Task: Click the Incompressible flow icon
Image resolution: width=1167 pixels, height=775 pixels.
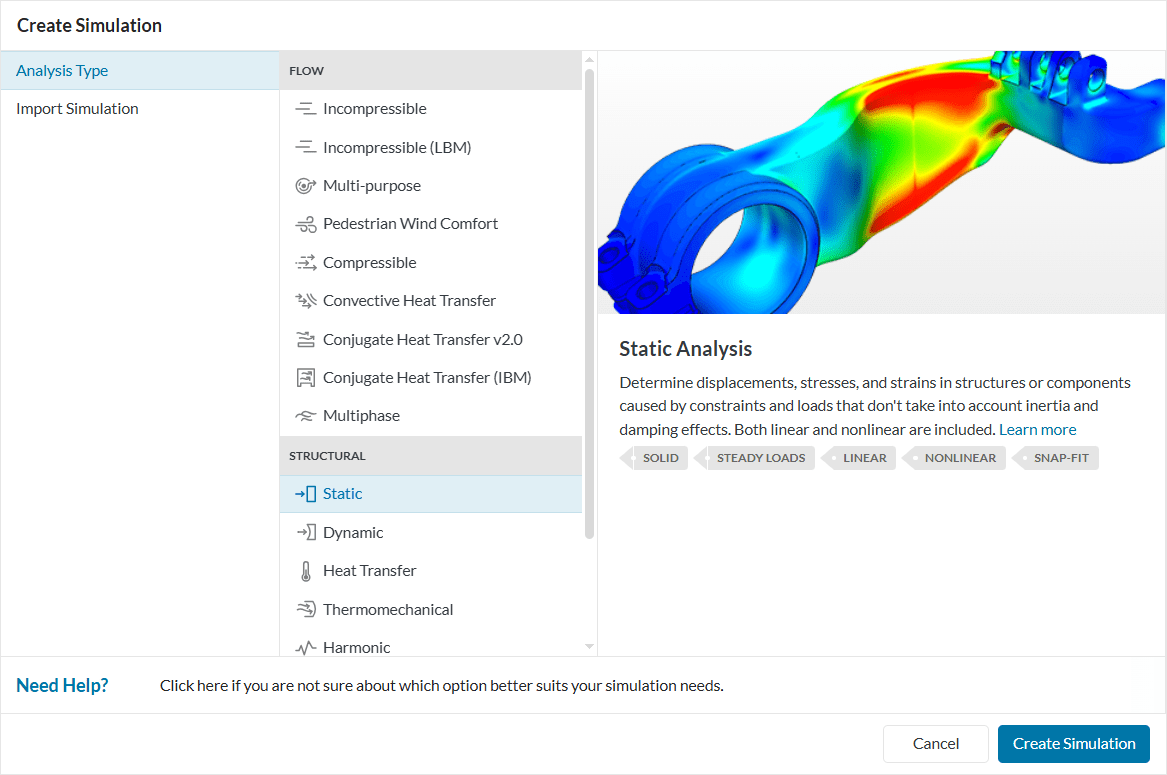Action: point(306,109)
